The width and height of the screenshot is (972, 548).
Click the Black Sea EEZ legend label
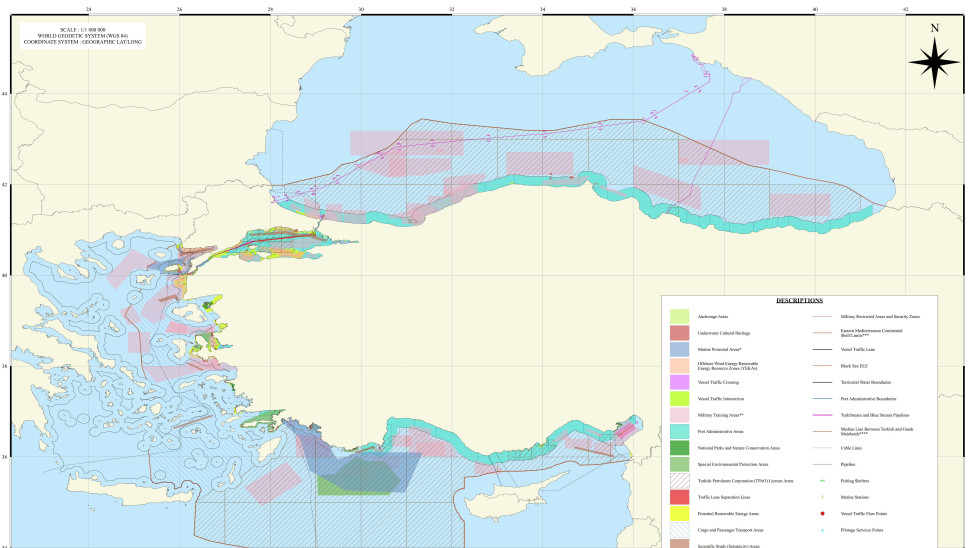[x=854, y=366]
